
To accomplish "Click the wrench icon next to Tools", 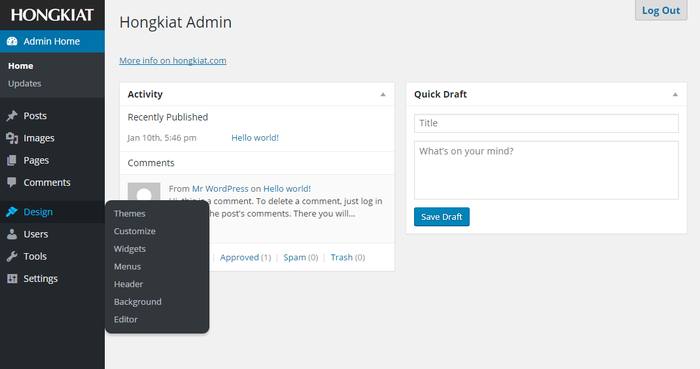I will point(12,256).
